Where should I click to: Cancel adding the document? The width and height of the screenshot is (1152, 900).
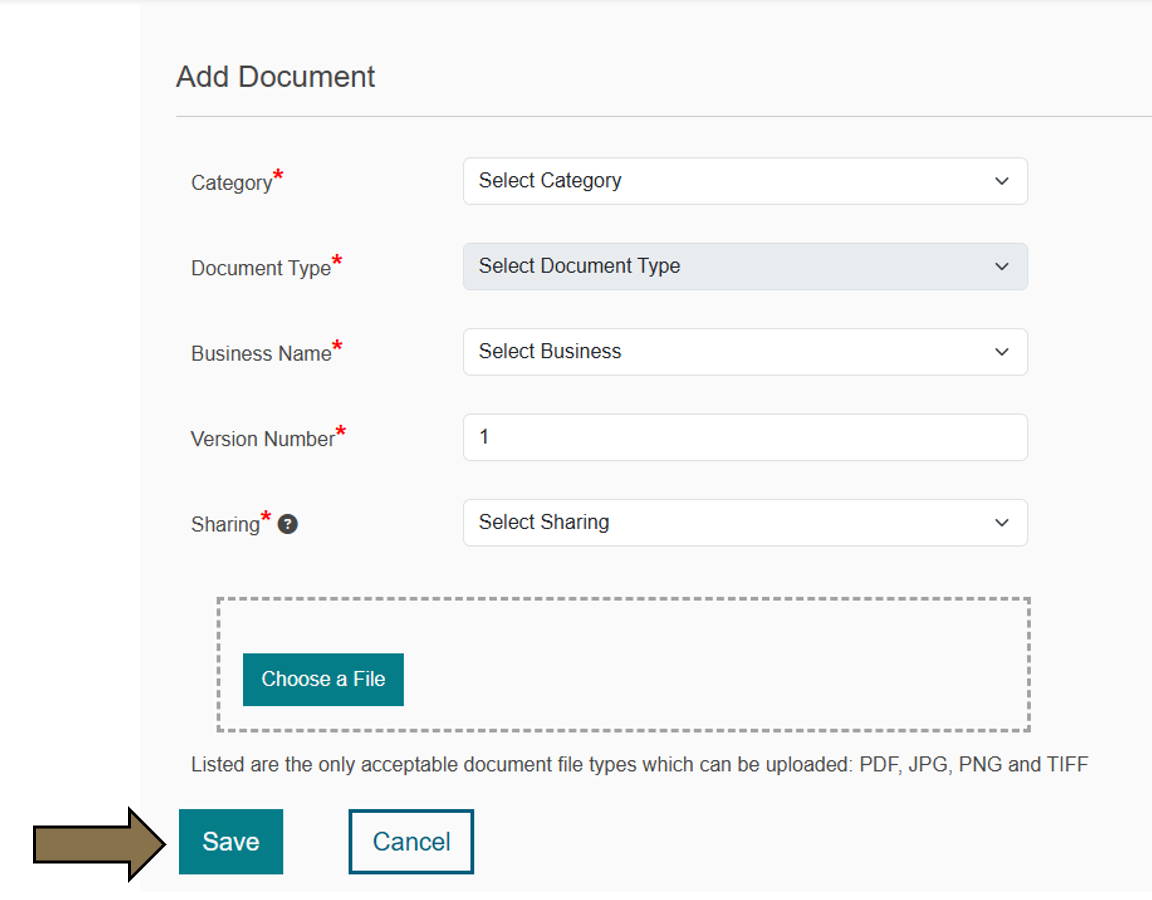(410, 841)
